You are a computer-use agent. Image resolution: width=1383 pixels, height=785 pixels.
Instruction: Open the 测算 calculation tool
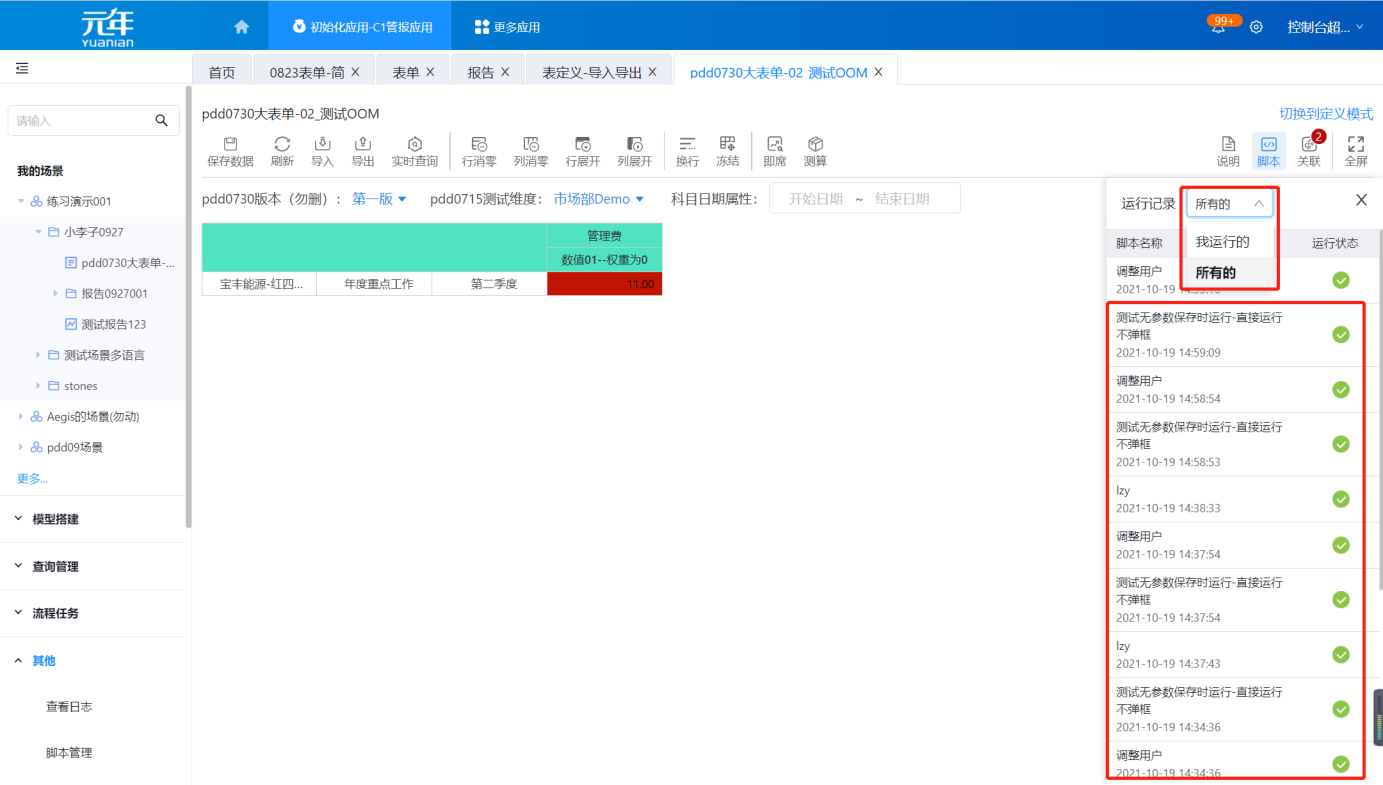click(815, 144)
